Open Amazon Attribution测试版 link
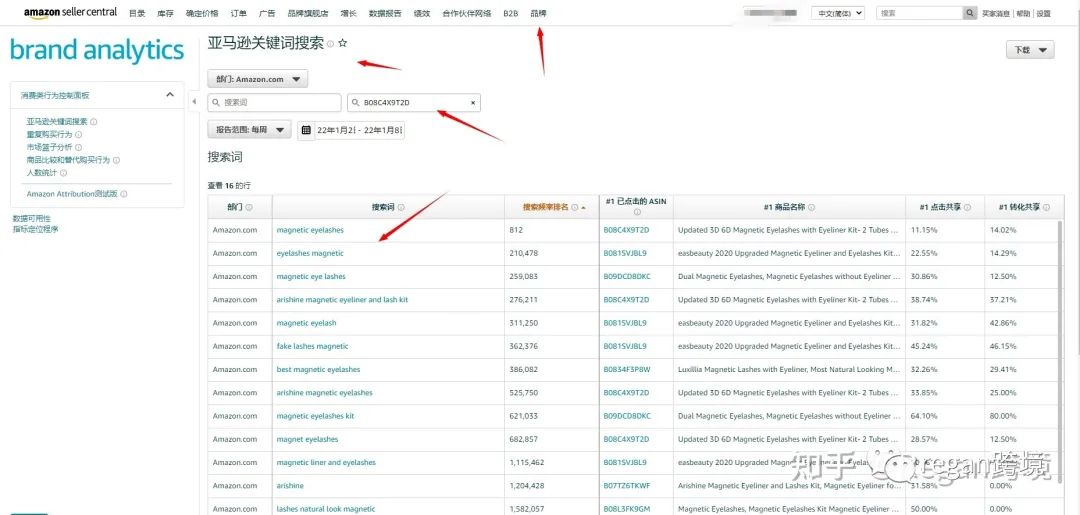1080x515 pixels. point(72,194)
